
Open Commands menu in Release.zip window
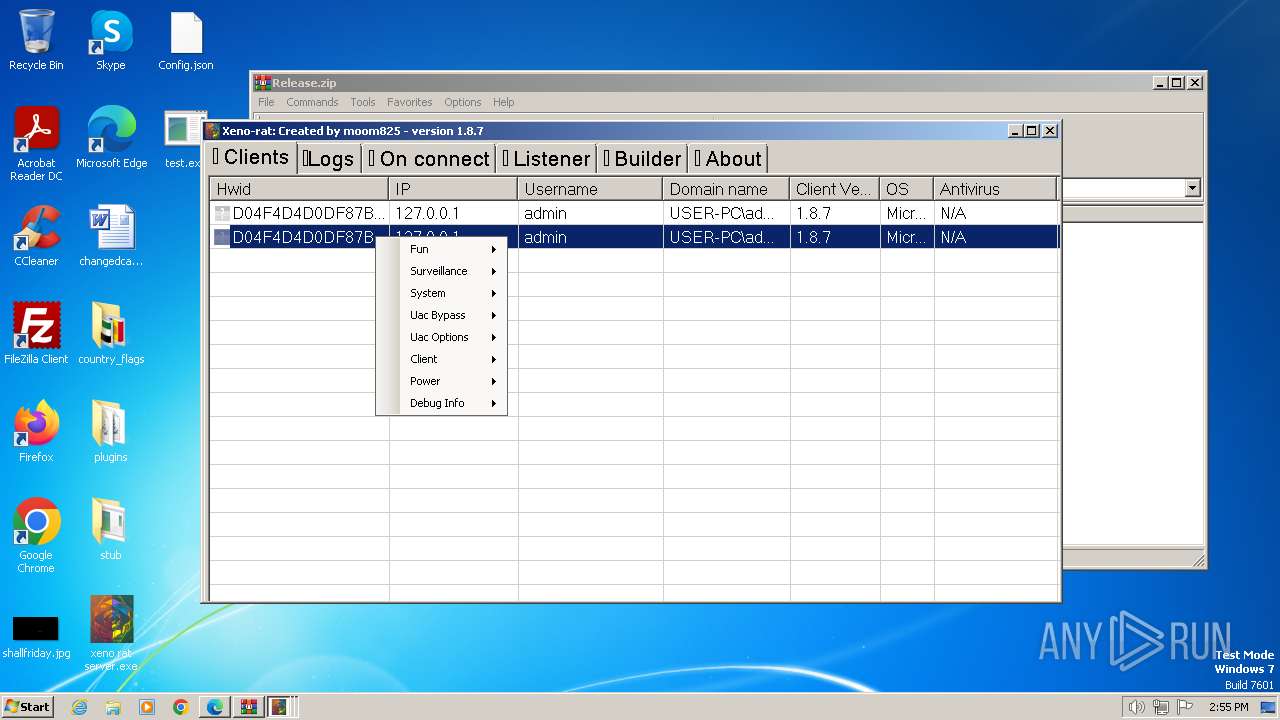312,102
